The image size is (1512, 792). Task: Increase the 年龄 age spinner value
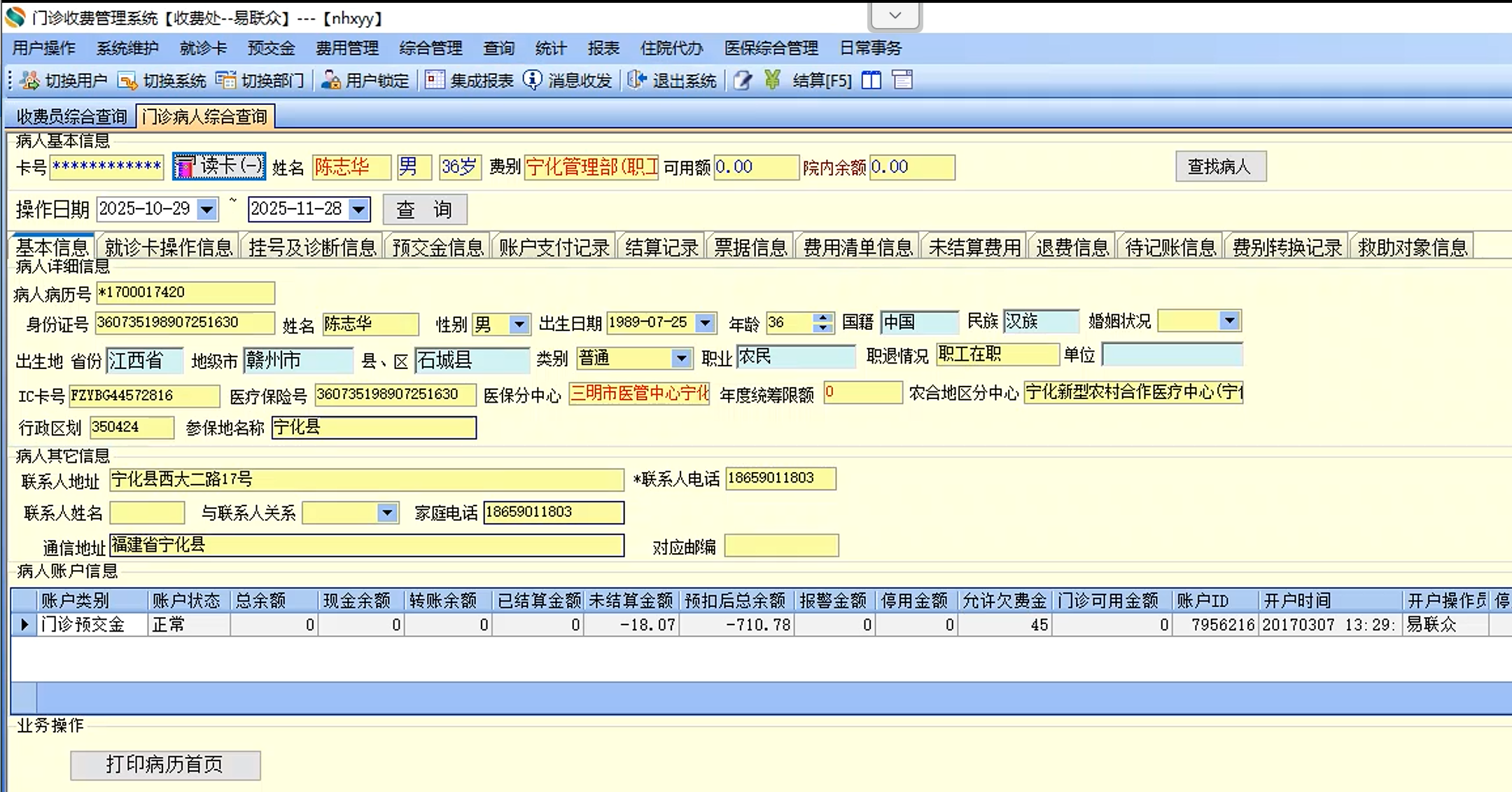(824, 317)
